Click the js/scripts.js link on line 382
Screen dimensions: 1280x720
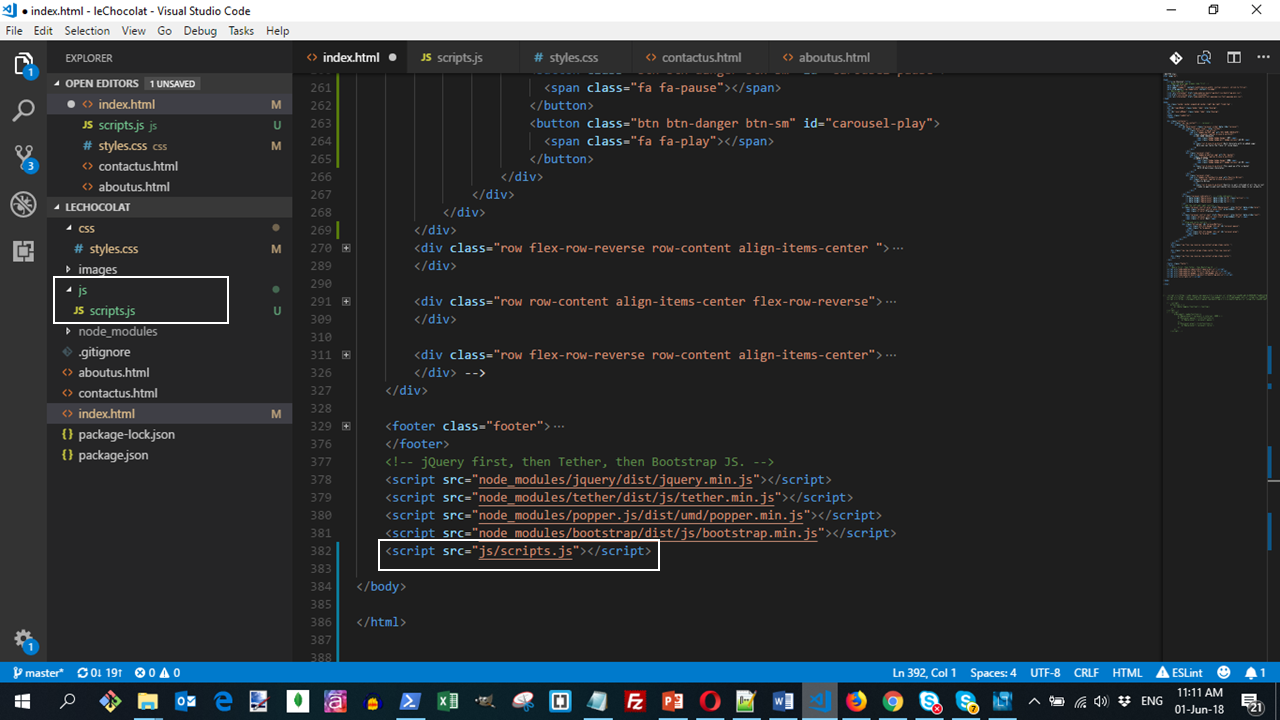pos(524,551)
